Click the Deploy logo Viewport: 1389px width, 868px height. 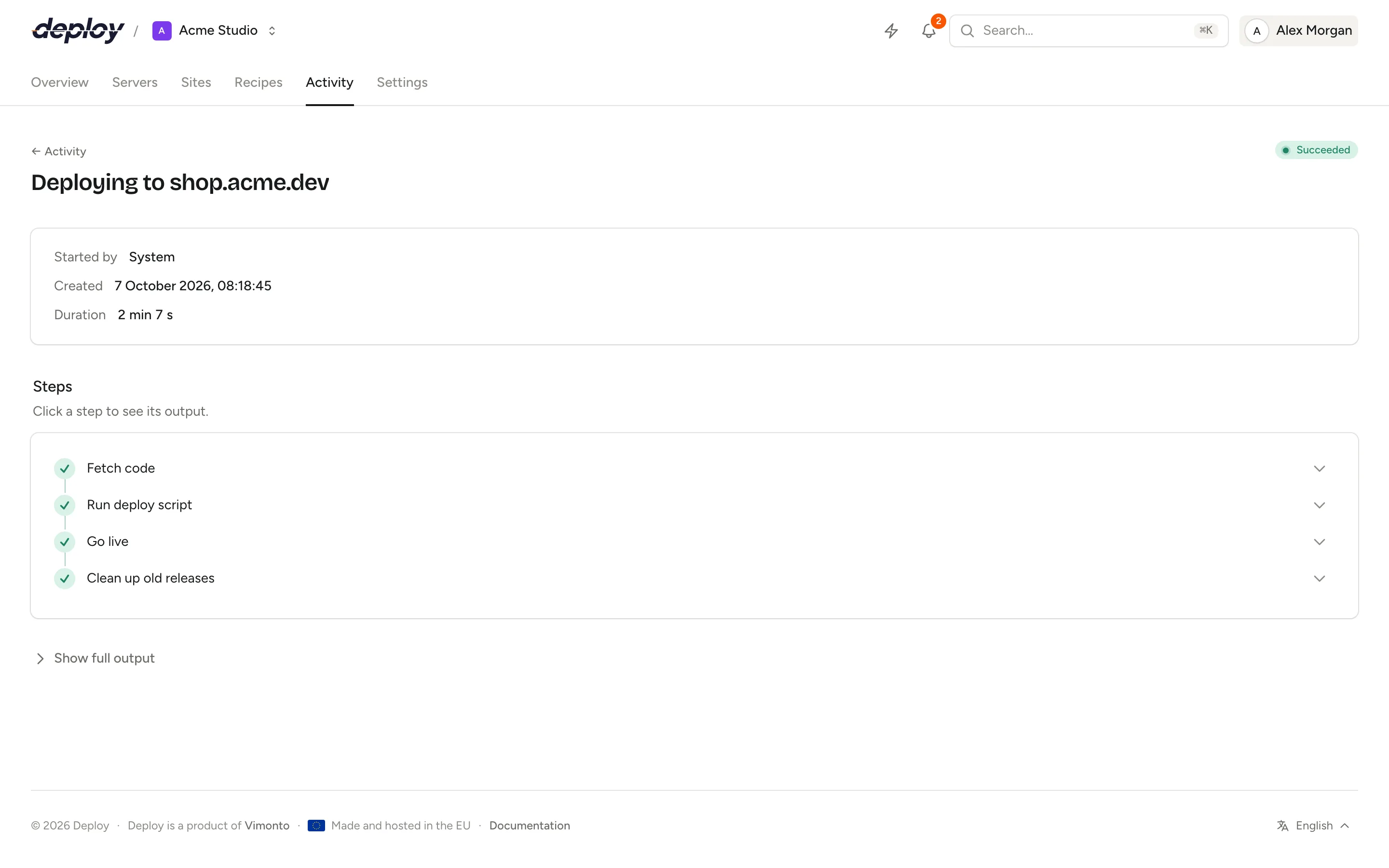(x=78, y=30)
